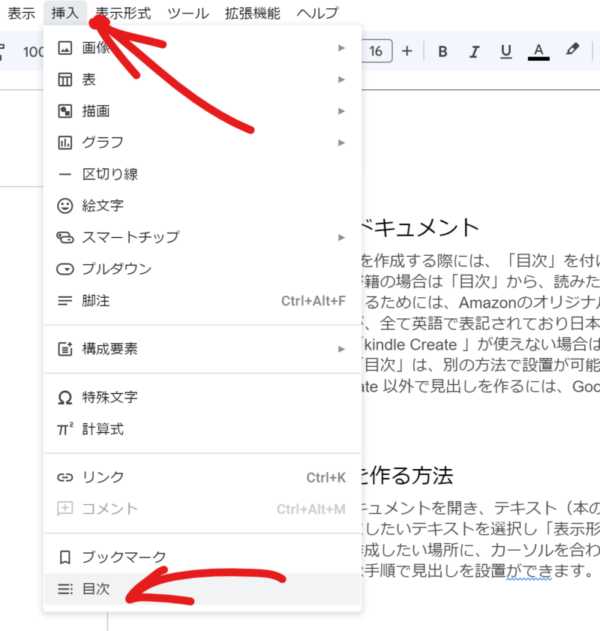This screenshot has width=600, height=631.
Task: Expand the 表 submenu arrow
Action: 341,79
